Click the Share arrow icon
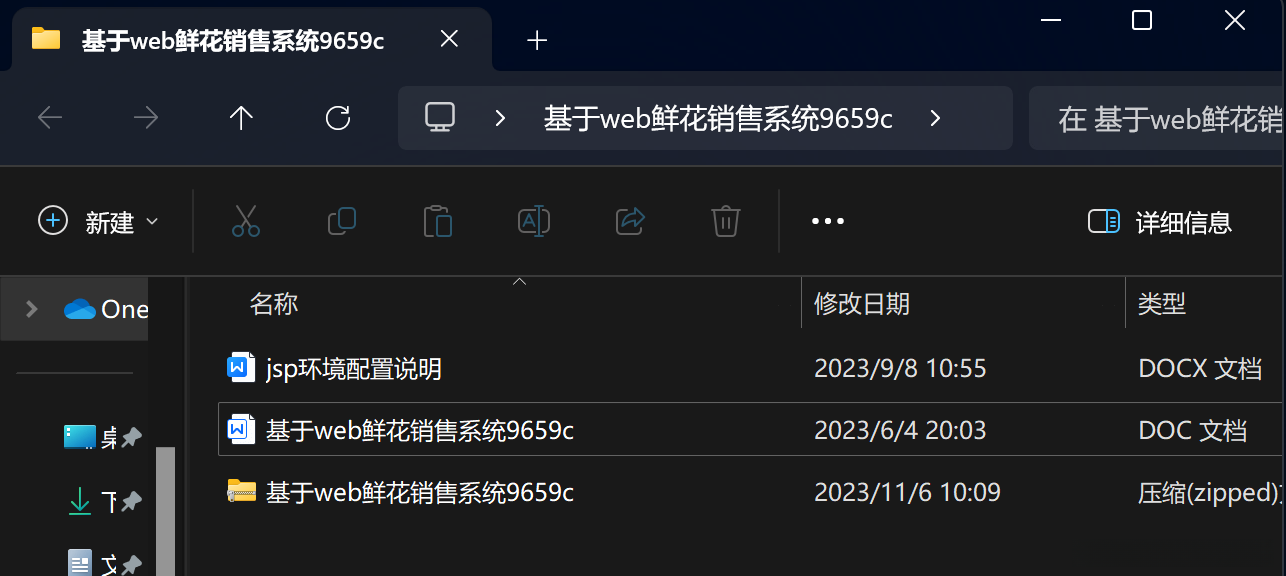This screenshot has height=576, width=1286. [630, 221]
